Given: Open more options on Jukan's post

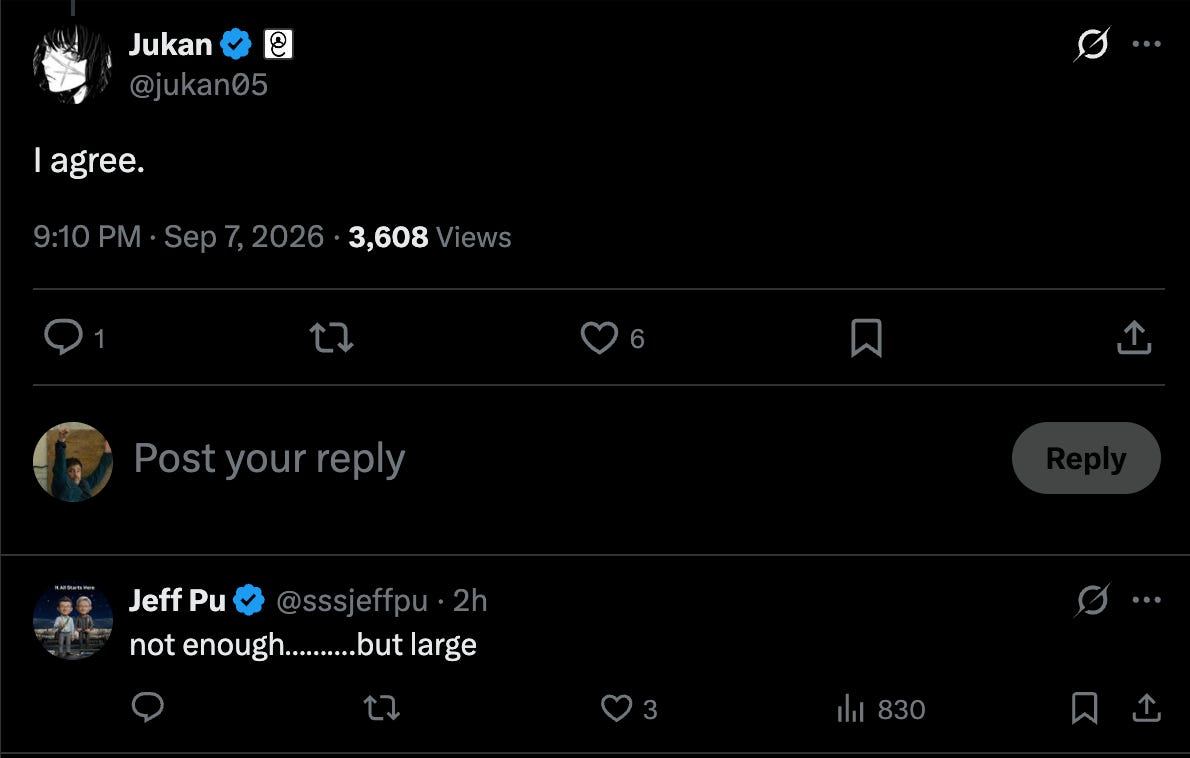Looking at the screenshot, I should coord(1146,44).
